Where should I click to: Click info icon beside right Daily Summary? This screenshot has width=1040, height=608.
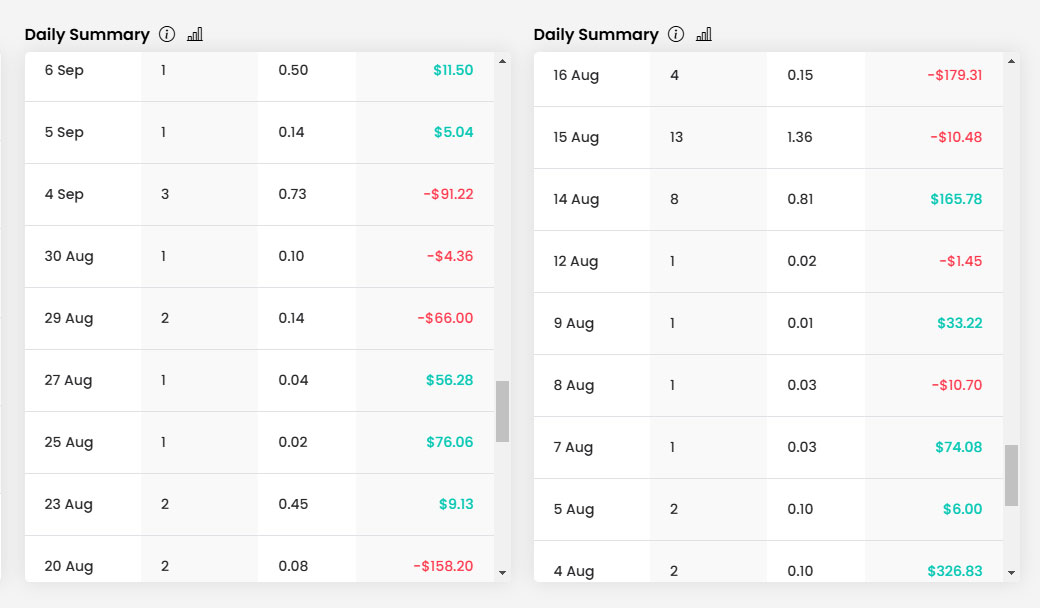(676, 34)
